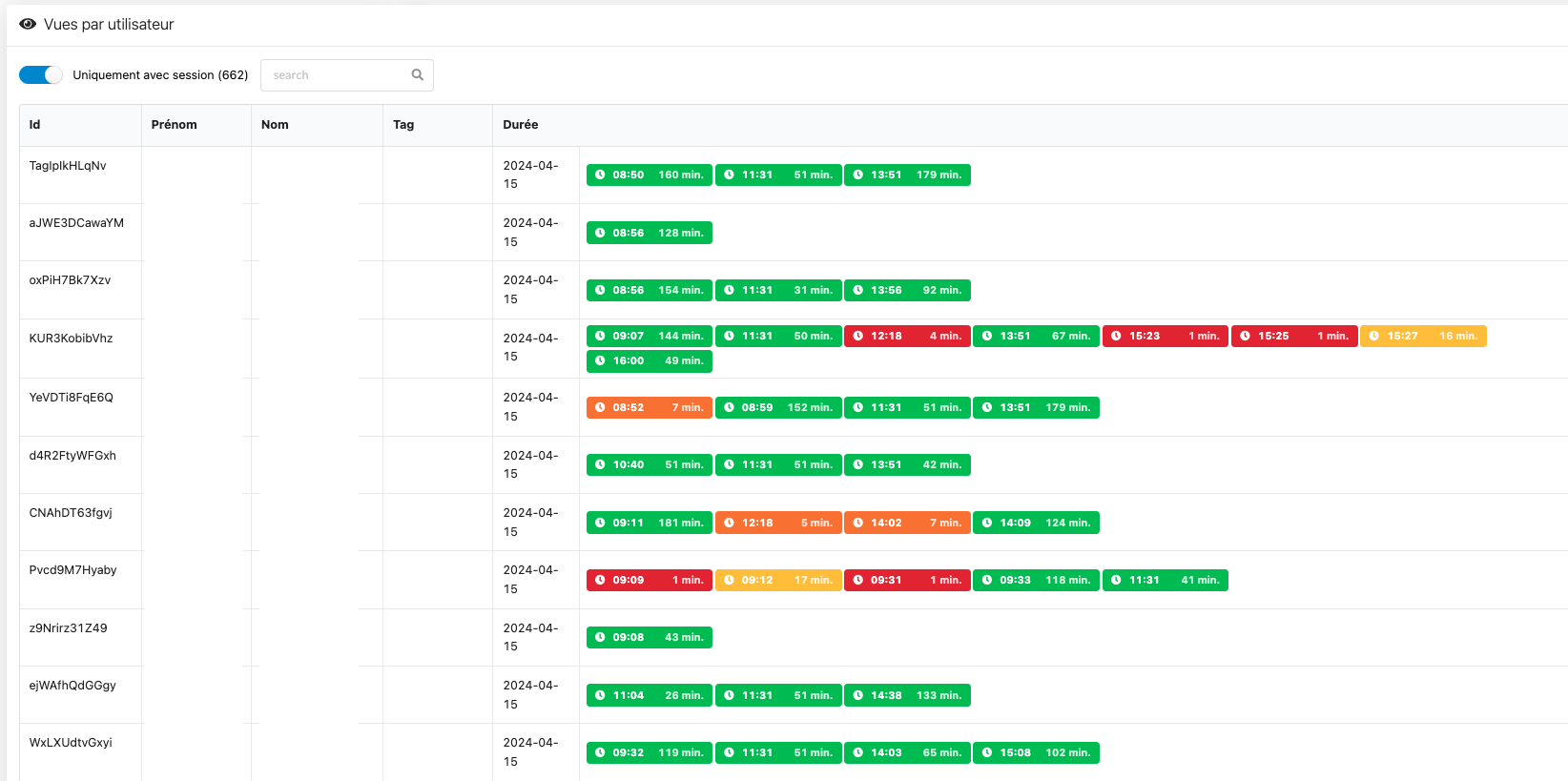Click the Durée column header
The image size is (1568, 781).
pos(521,125)
